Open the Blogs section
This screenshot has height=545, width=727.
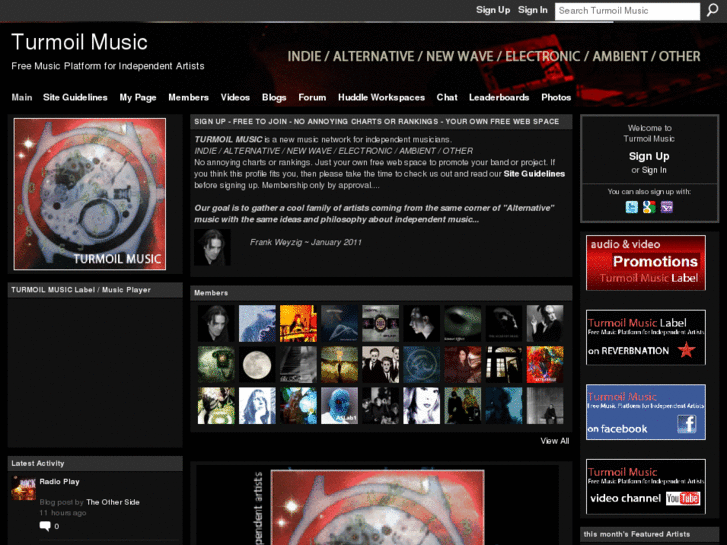pos(274,97)
